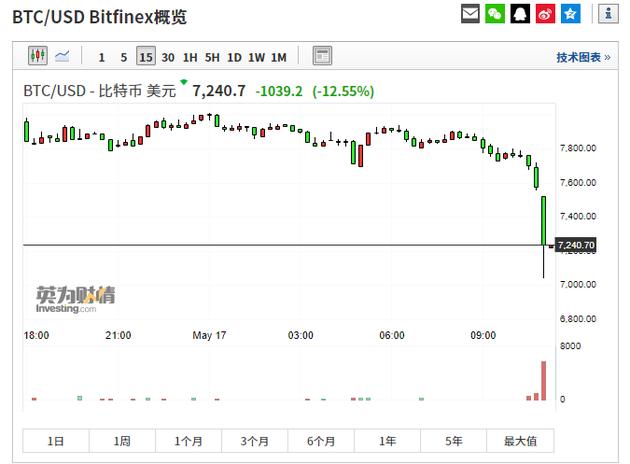Screen dimensions: 630x464
Task: Share the chart via email icon
Action: (x=470, y=14)
